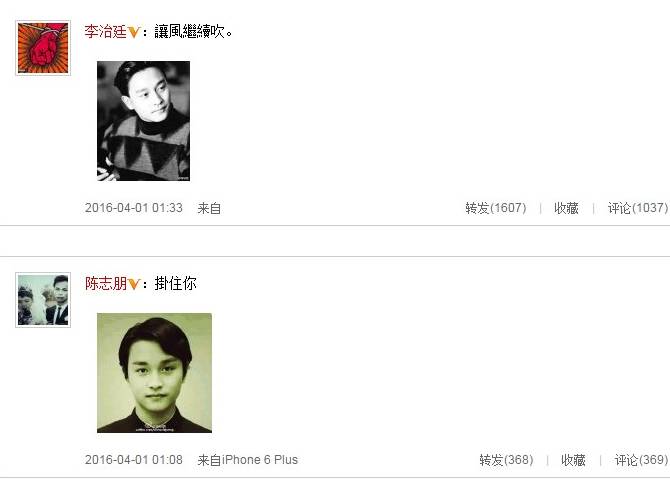The width and height of the screenshot is (670, 480).
Task: Click the timestamp 2016-04-01 01:33
Action: click(x=134, y=208)
